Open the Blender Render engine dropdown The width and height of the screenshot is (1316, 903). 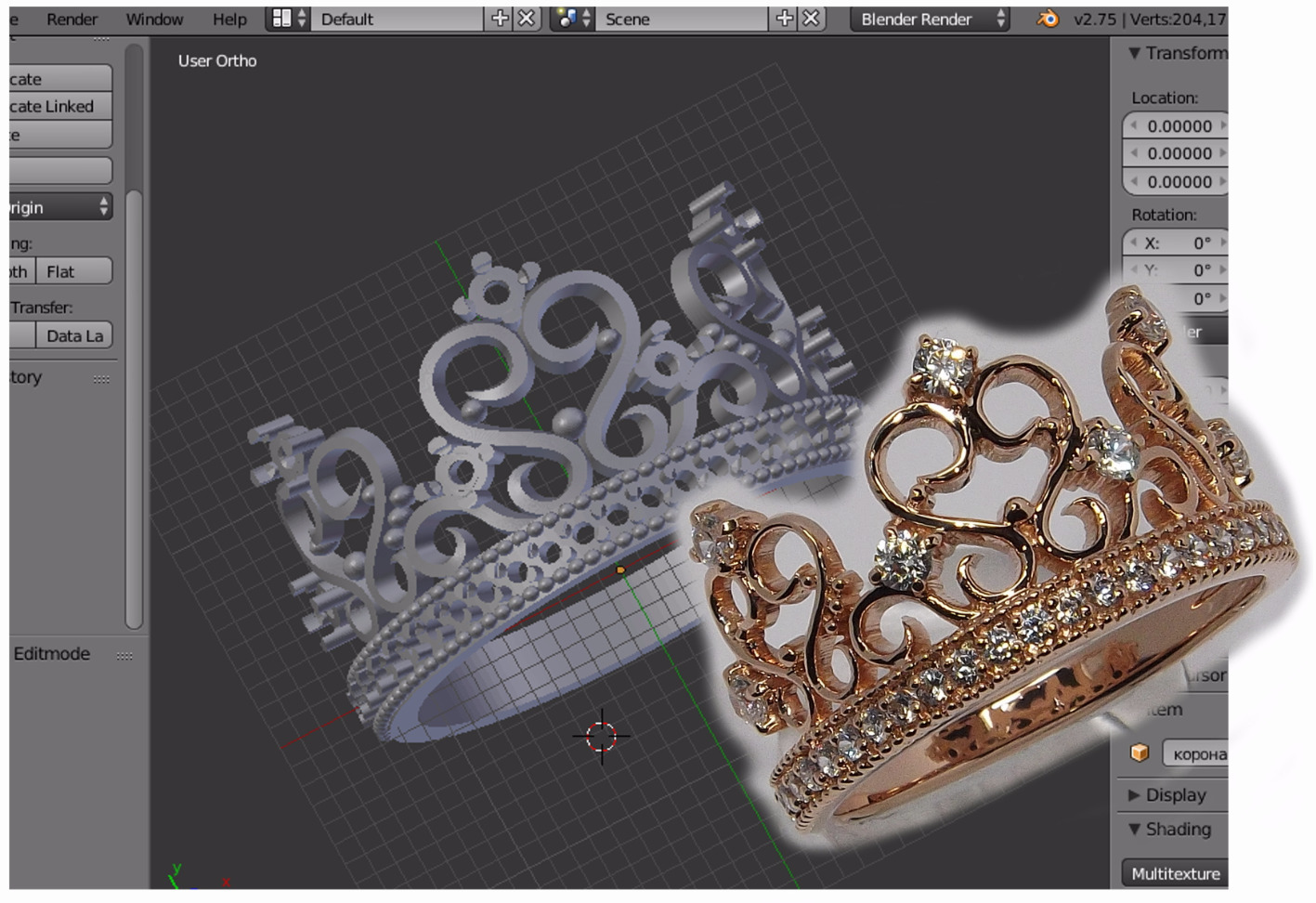pos(931,19)
